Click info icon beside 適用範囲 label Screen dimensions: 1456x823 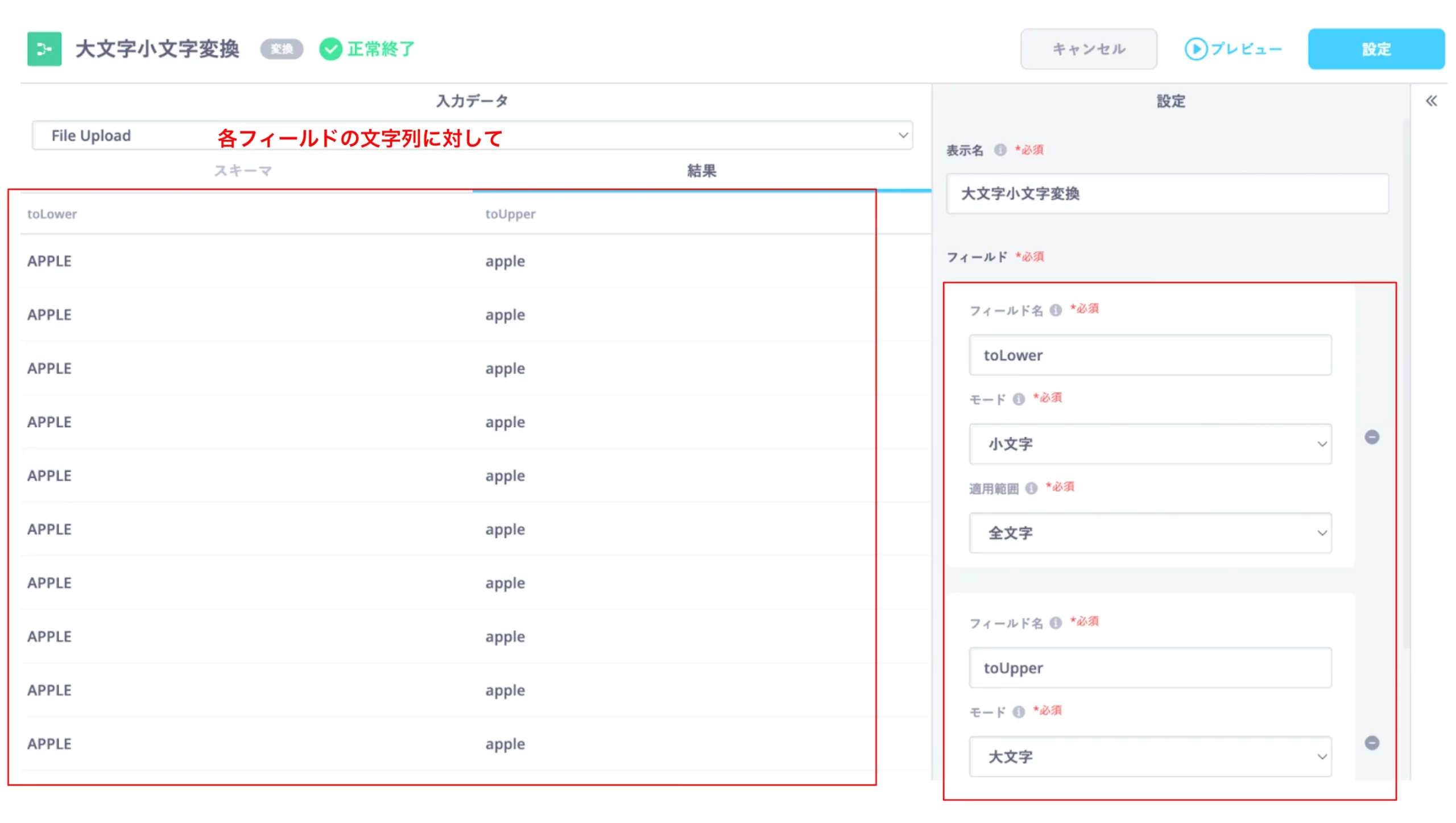(1031, 488)
